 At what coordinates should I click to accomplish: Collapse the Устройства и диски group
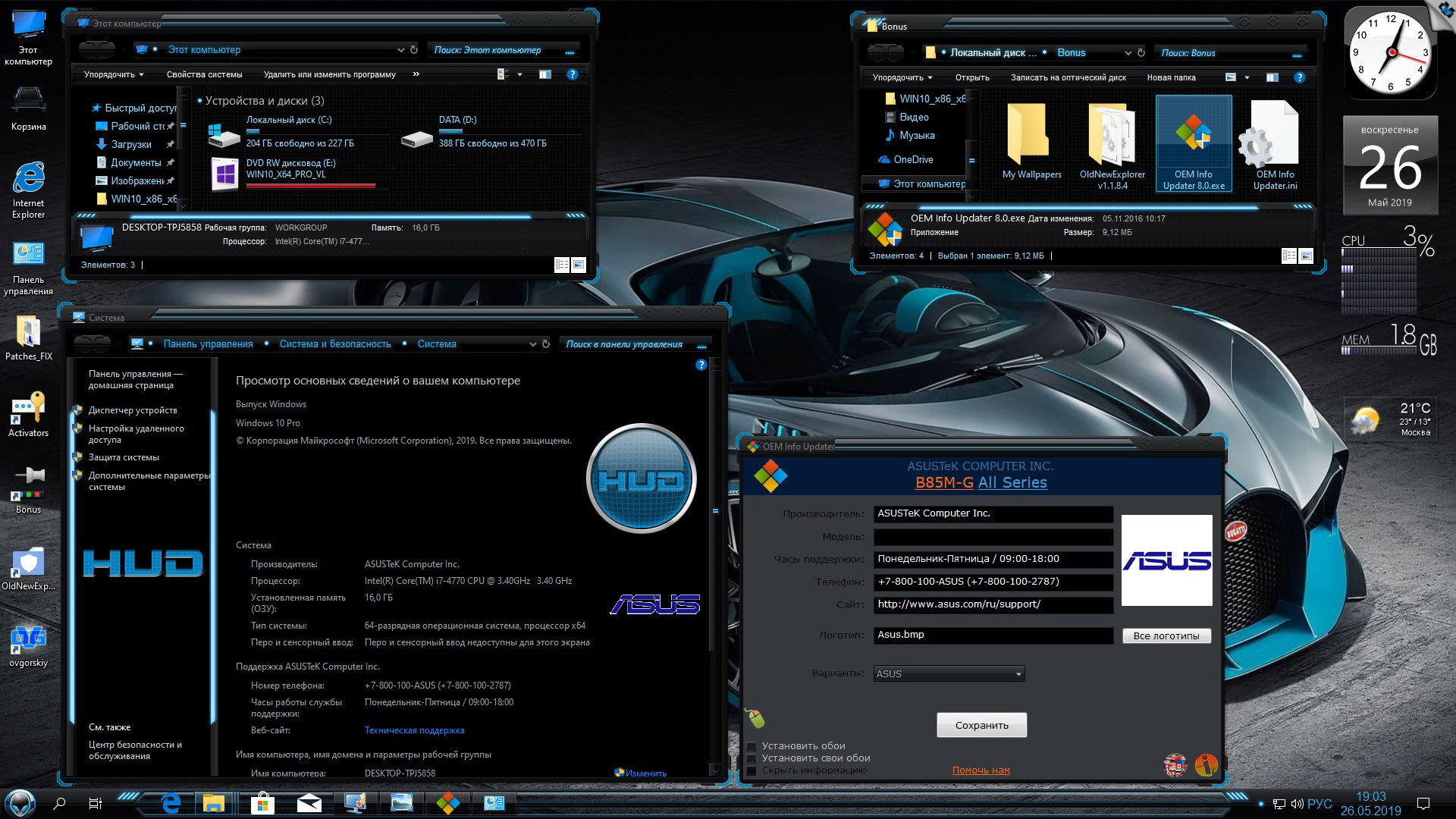pyautogui.click(x=199, y=101)
